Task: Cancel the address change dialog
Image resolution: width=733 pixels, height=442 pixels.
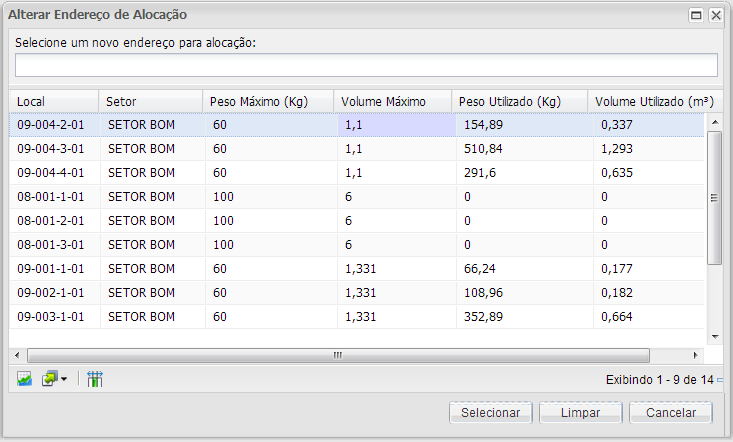Action: [670, 413]
